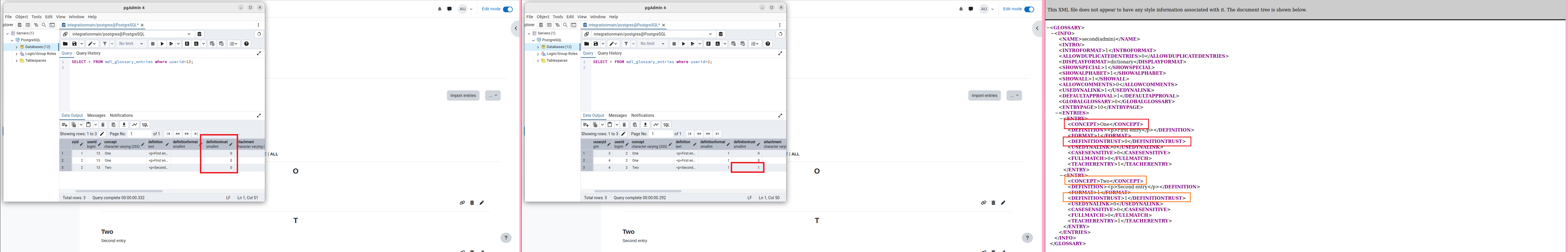
Task: Open Object menu in the userid=2 pgAdmin window
Action: click(x=542, y=17)
